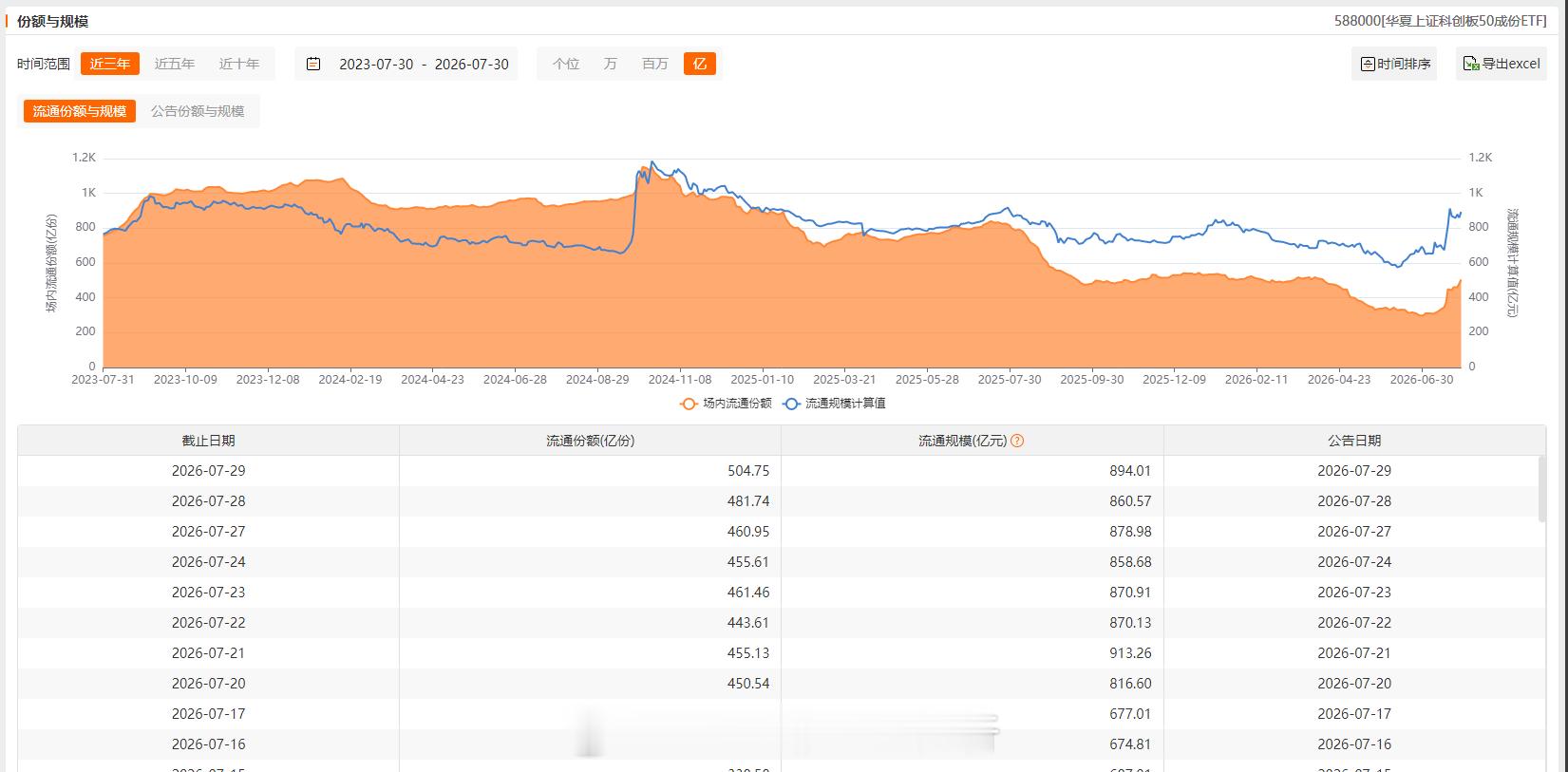This screenshot has width=1568, height=772.
Task: Click the calendar icon in date range
Action: (x=313, y=64)
